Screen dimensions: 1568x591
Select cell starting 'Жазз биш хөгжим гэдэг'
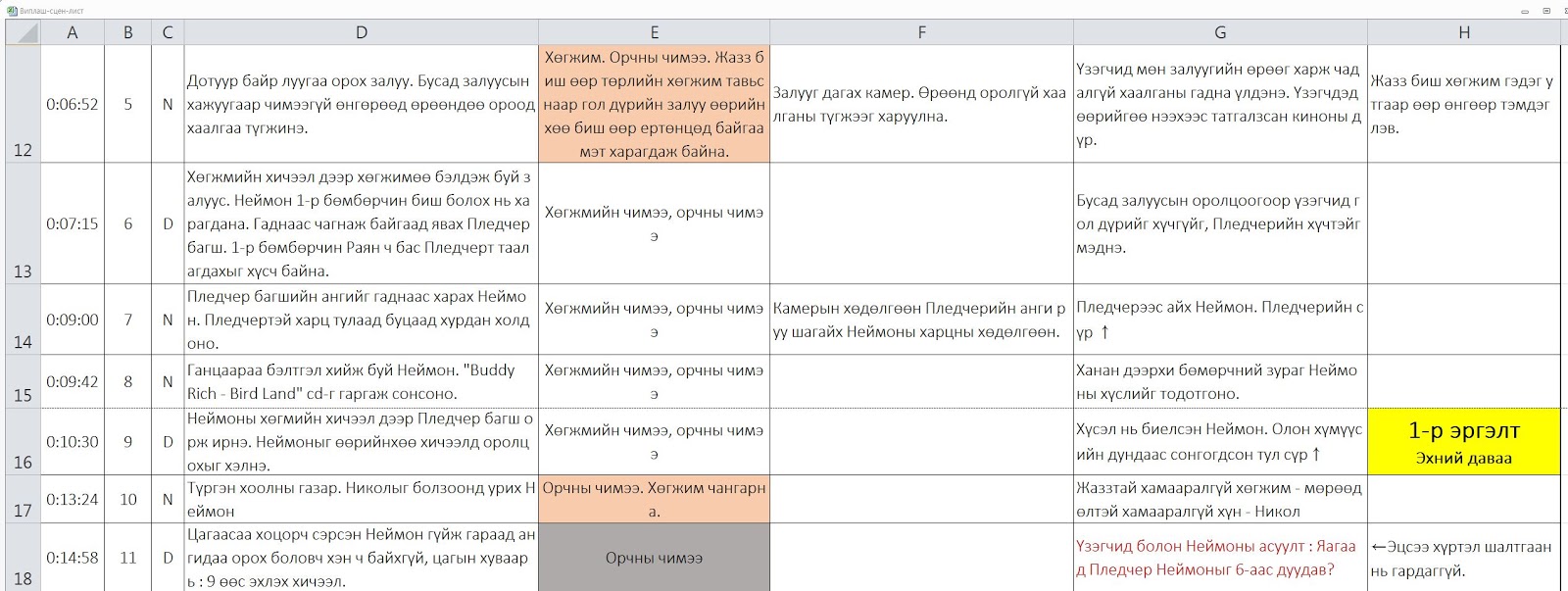pyautogui.click(x=1463, y=104)
